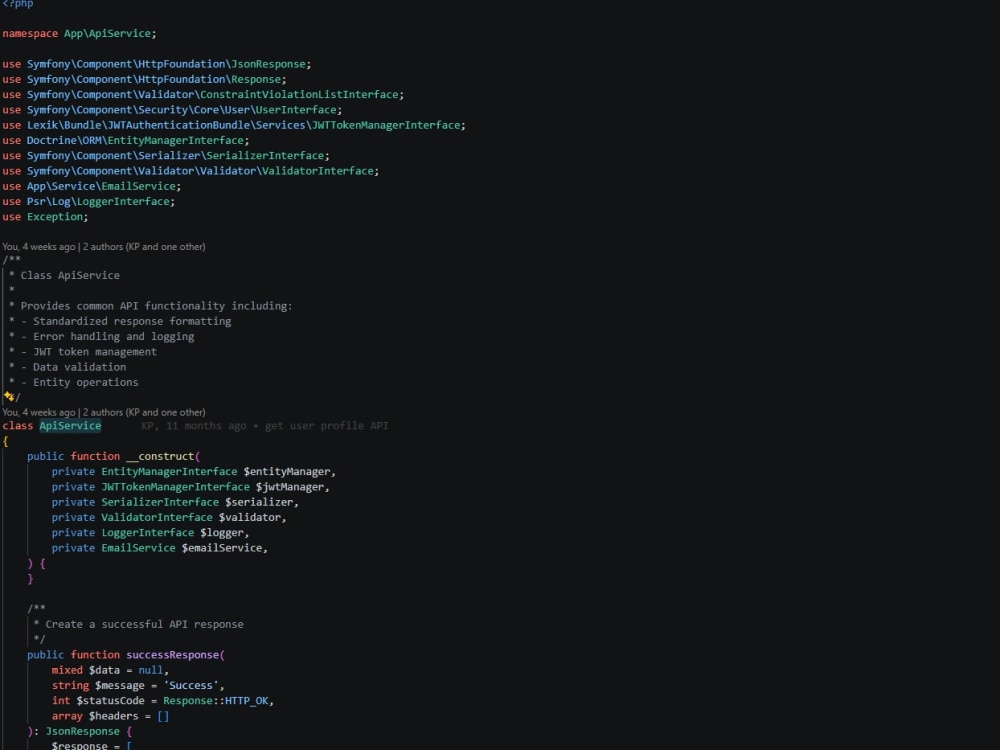Image resolution: width=1000 pixels, height=750 pixels.
Task: Click the 'Entity operations' comment line
Action: (x=85, y=383)
